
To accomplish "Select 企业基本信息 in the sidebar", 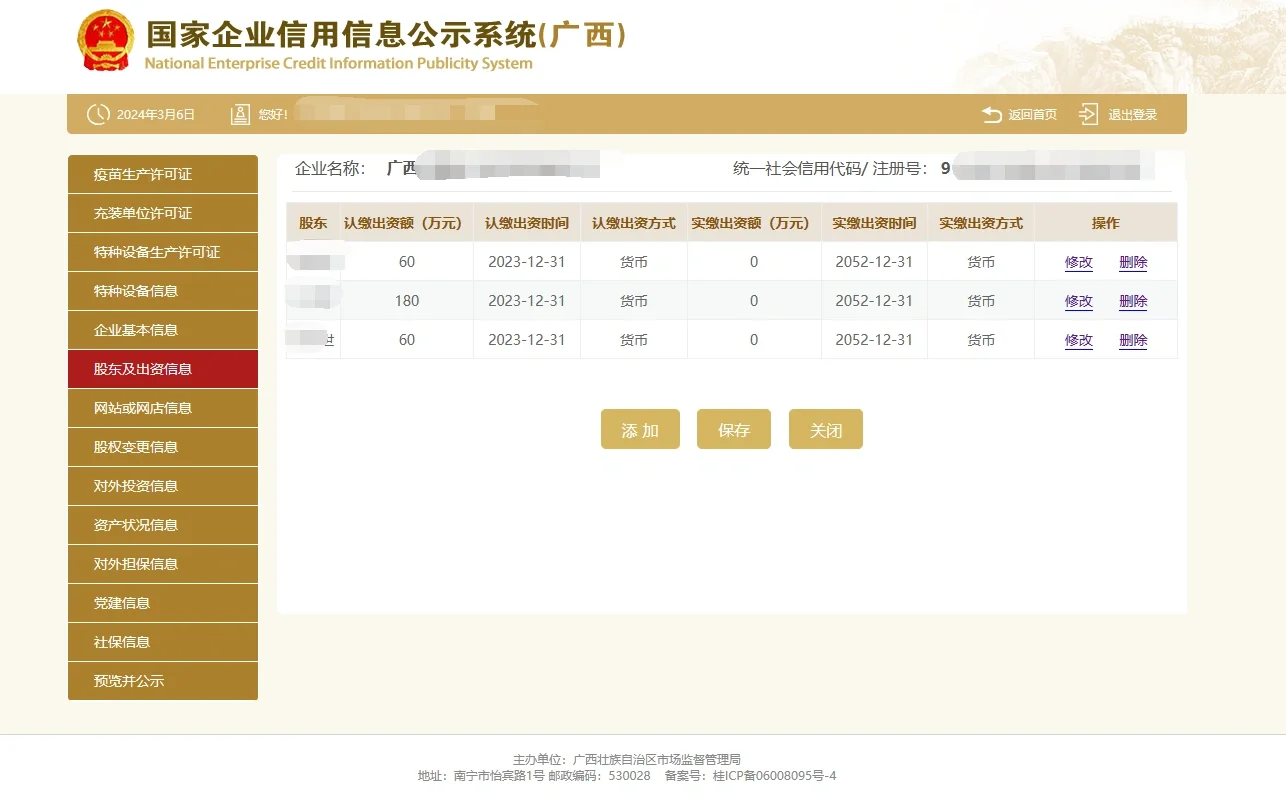I will [163, 330].
